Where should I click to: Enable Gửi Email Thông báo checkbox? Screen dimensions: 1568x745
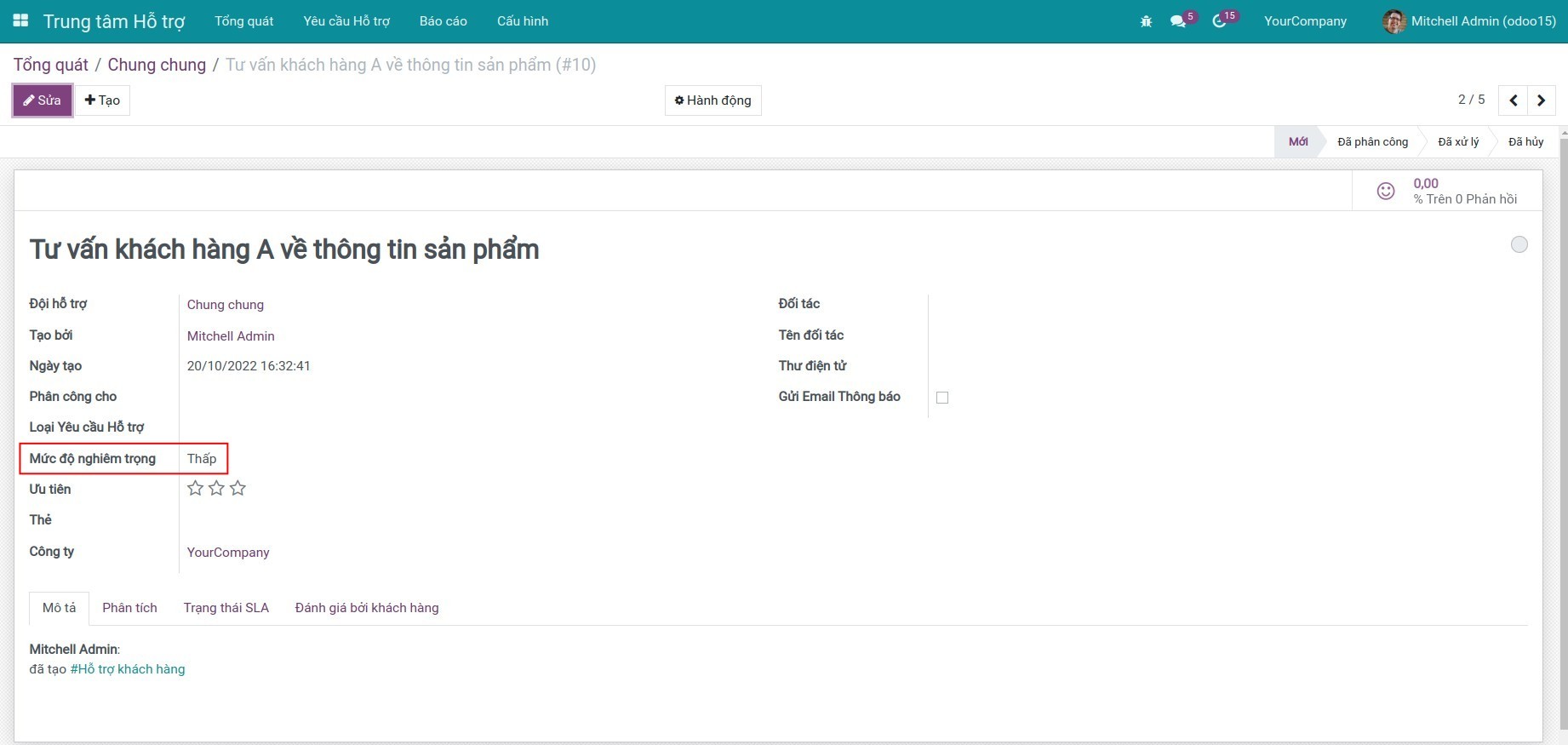tap(942, 398)
